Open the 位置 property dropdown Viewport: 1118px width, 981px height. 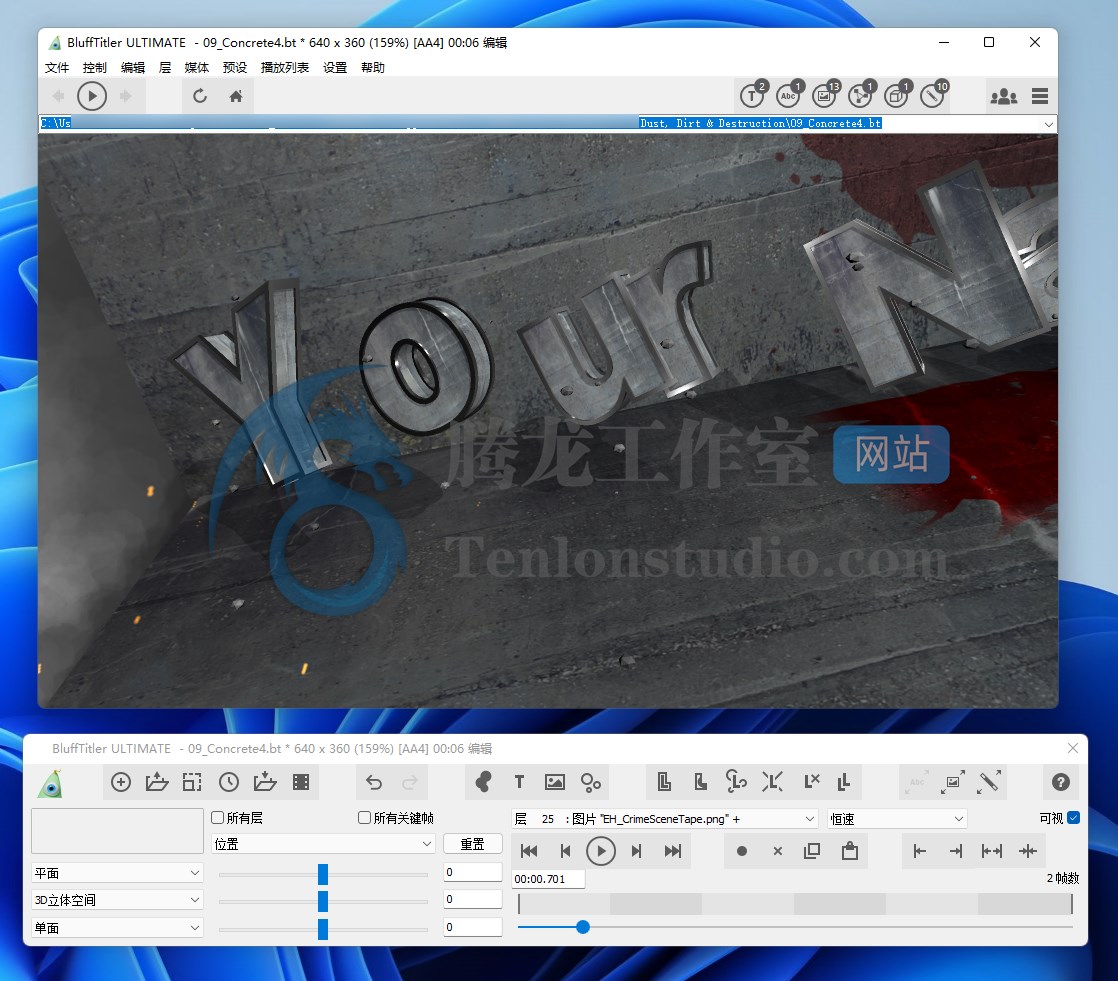tap(323, 844)
